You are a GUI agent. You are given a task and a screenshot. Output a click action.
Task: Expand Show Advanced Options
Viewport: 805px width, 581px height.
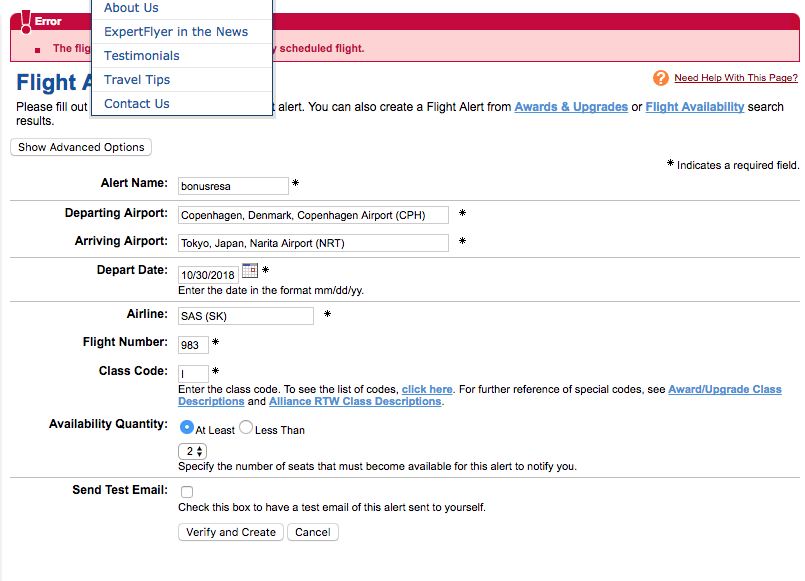81,147
